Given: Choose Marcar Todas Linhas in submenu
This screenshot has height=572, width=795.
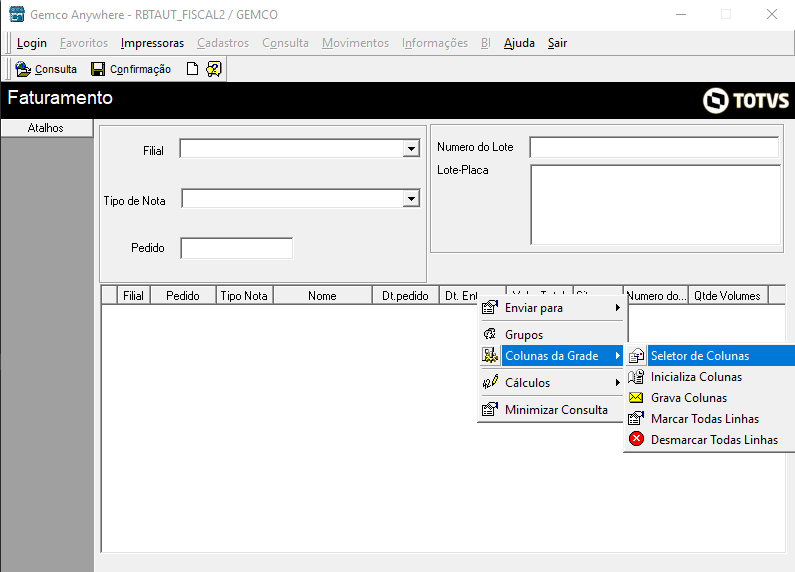Looking at the screenshot, I should point(710,418).
